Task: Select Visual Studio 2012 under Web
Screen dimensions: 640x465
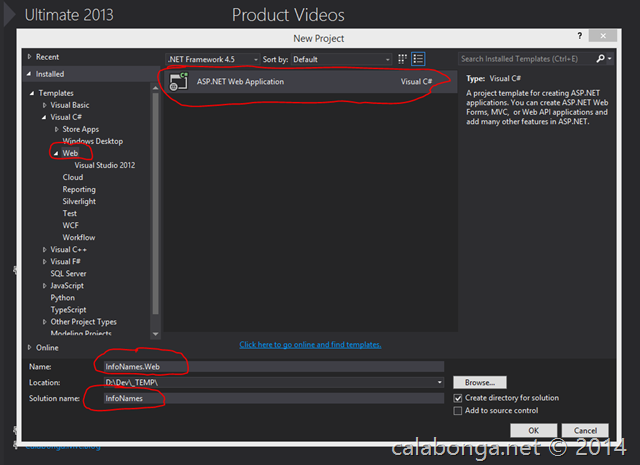Action: (104, 165)
